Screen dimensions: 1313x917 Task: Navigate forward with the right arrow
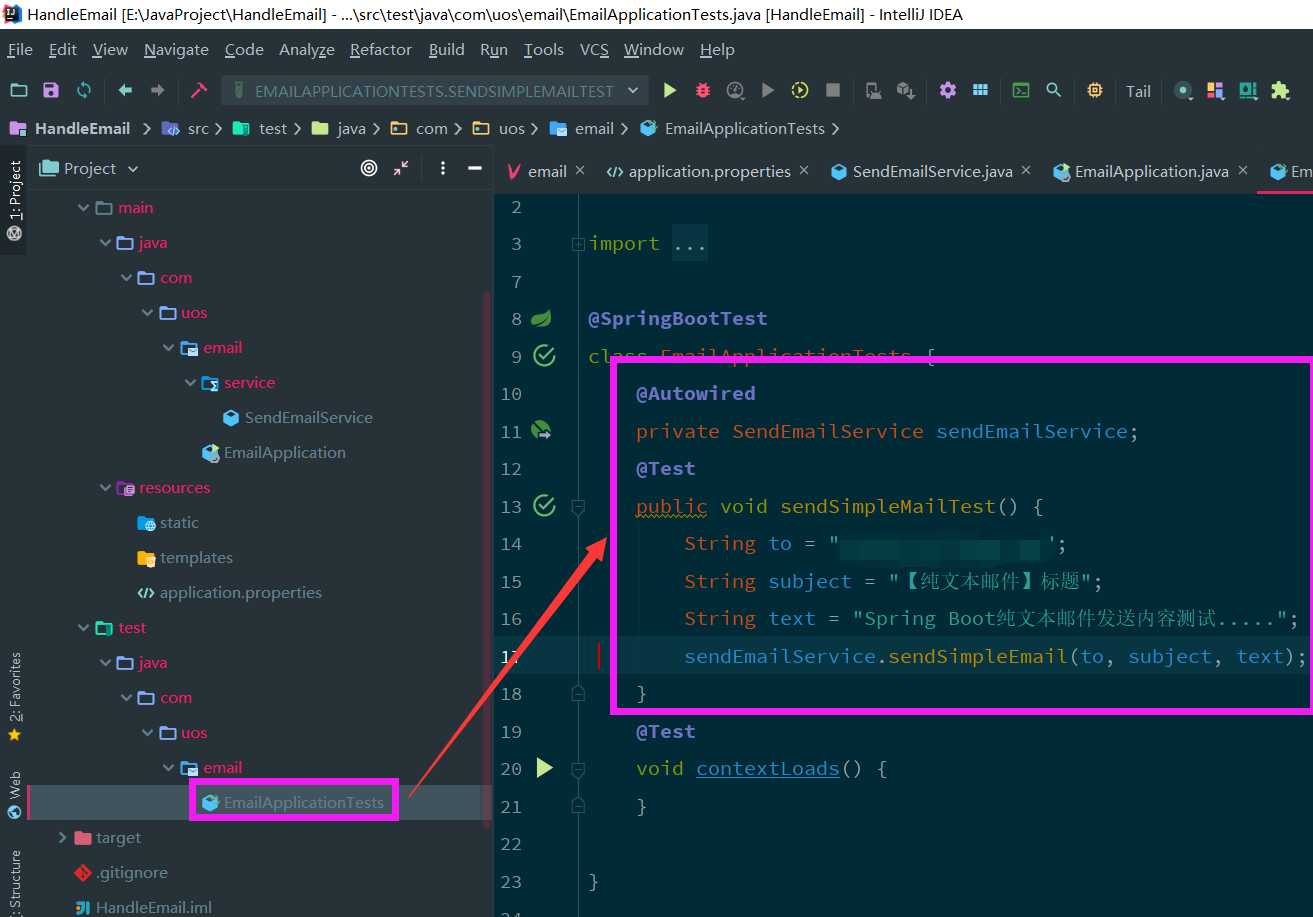pos(157,90)
